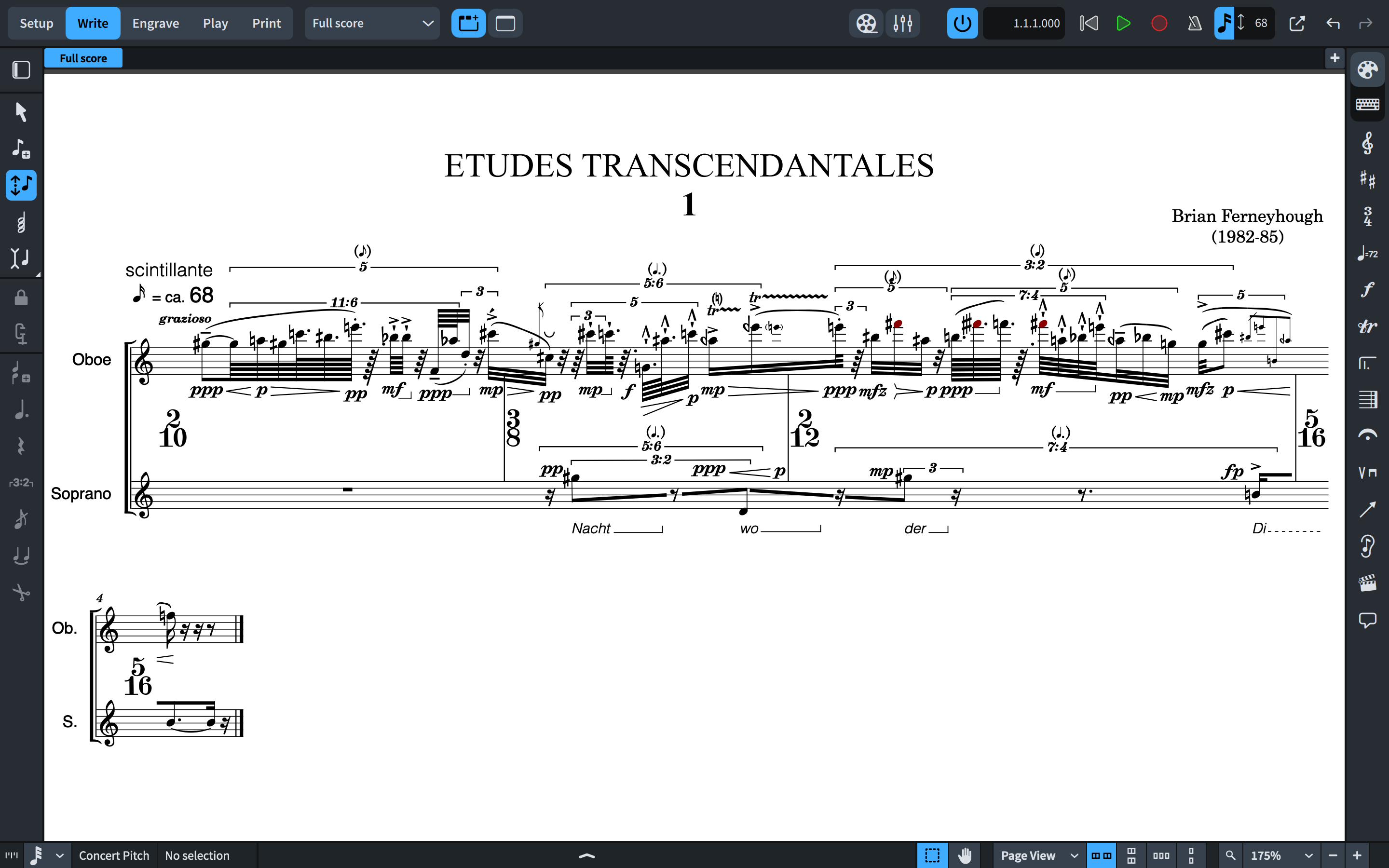1389x868 pixels.
Task: Toggle force duration tool
Action: [21, 334]
